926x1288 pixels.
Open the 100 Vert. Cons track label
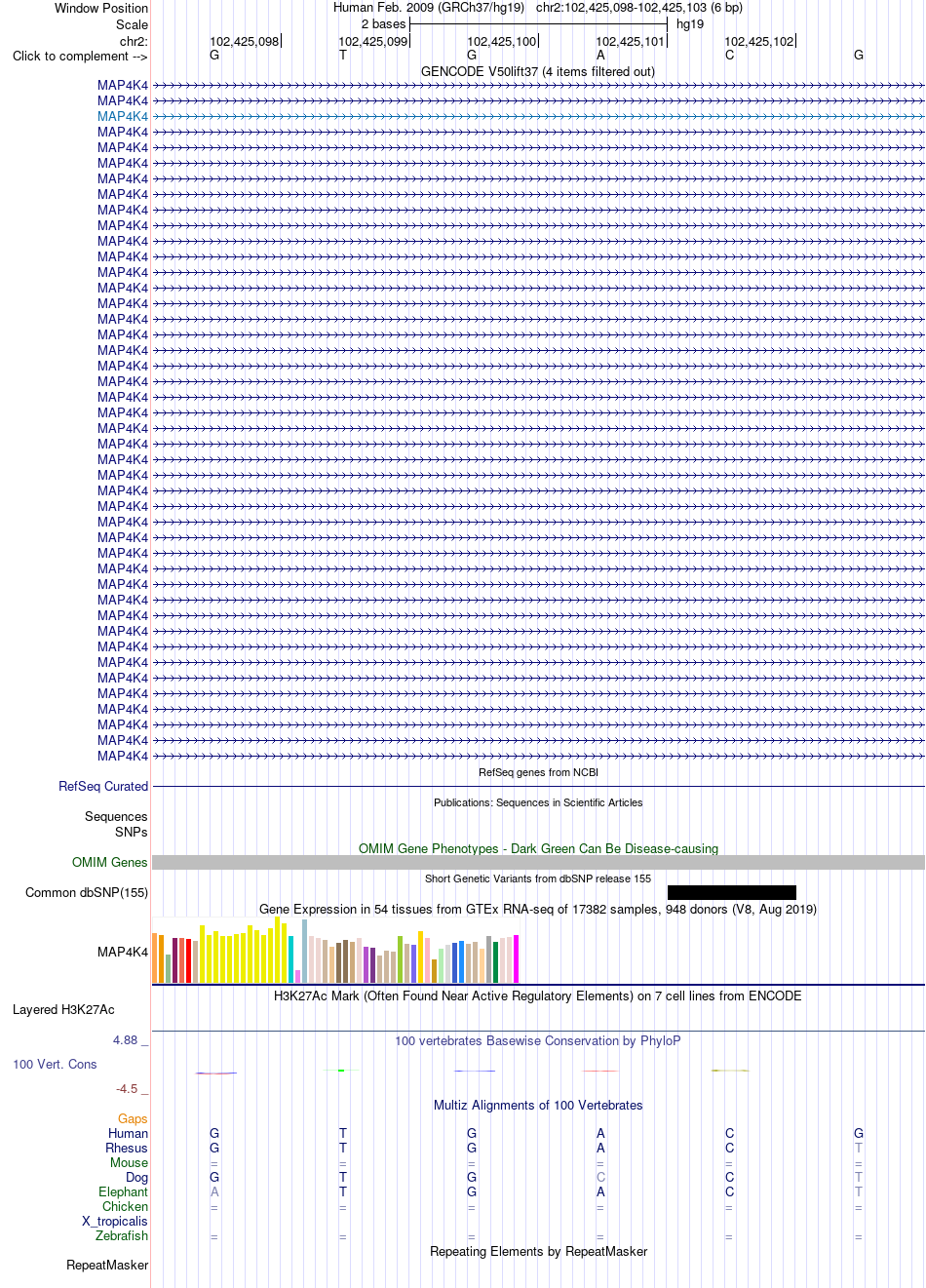pyautogui.click(x=55, y=1064)
